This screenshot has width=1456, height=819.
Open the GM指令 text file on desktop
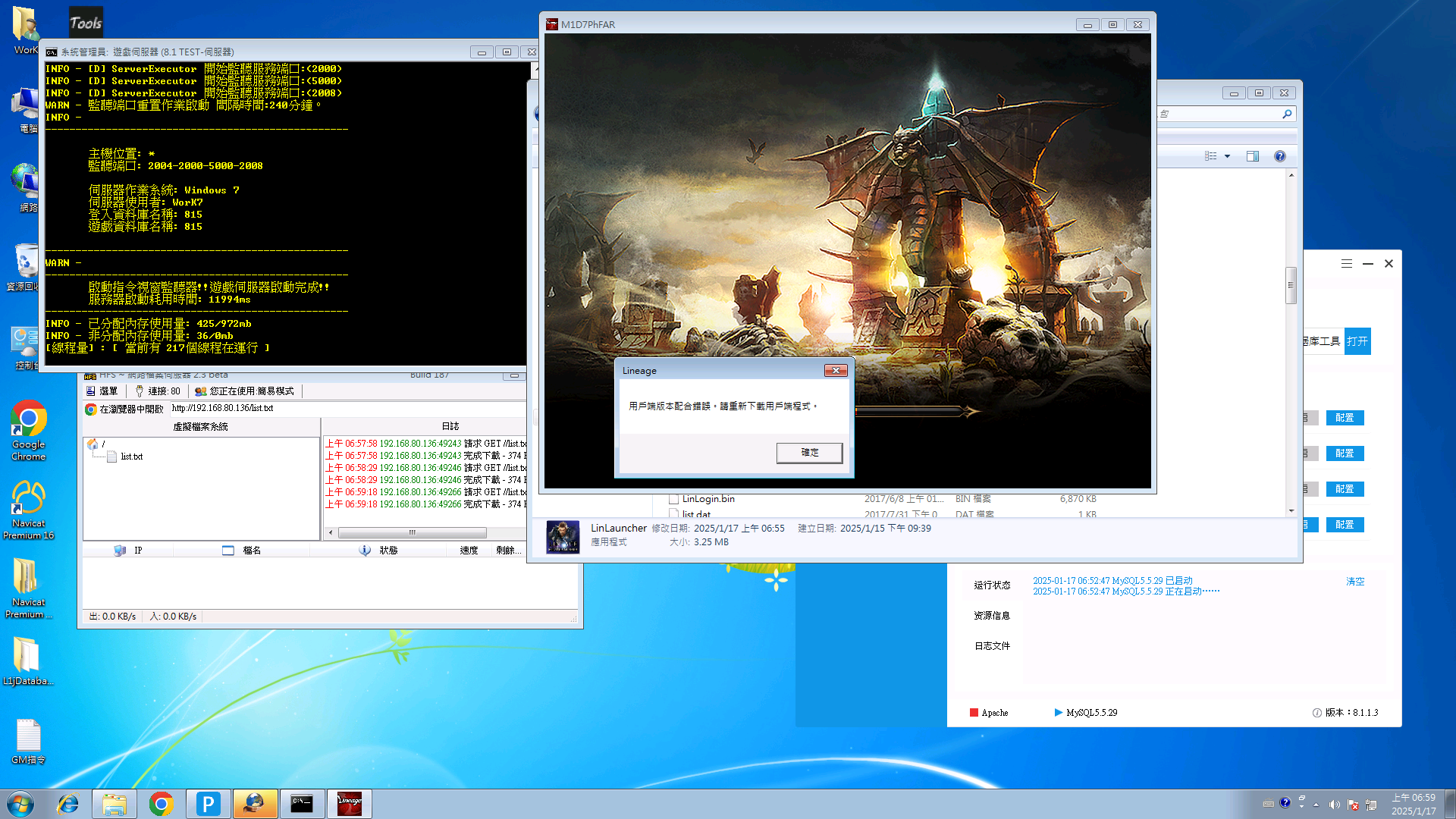pos(28,742)
